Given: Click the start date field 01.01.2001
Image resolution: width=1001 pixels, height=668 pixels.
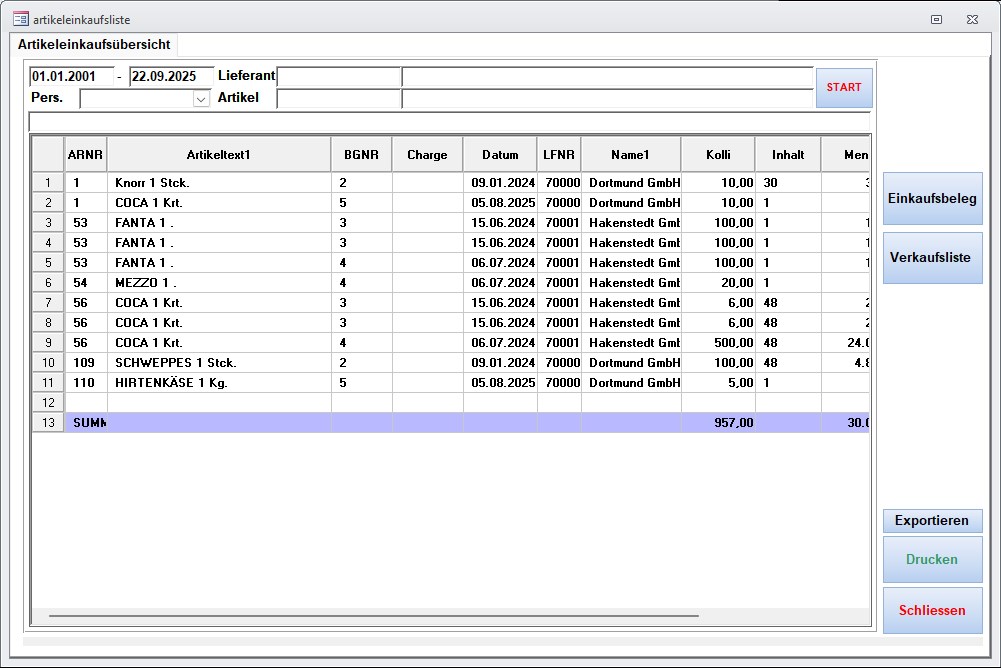Looking at the screenshot, I should [x=71, y=77].
